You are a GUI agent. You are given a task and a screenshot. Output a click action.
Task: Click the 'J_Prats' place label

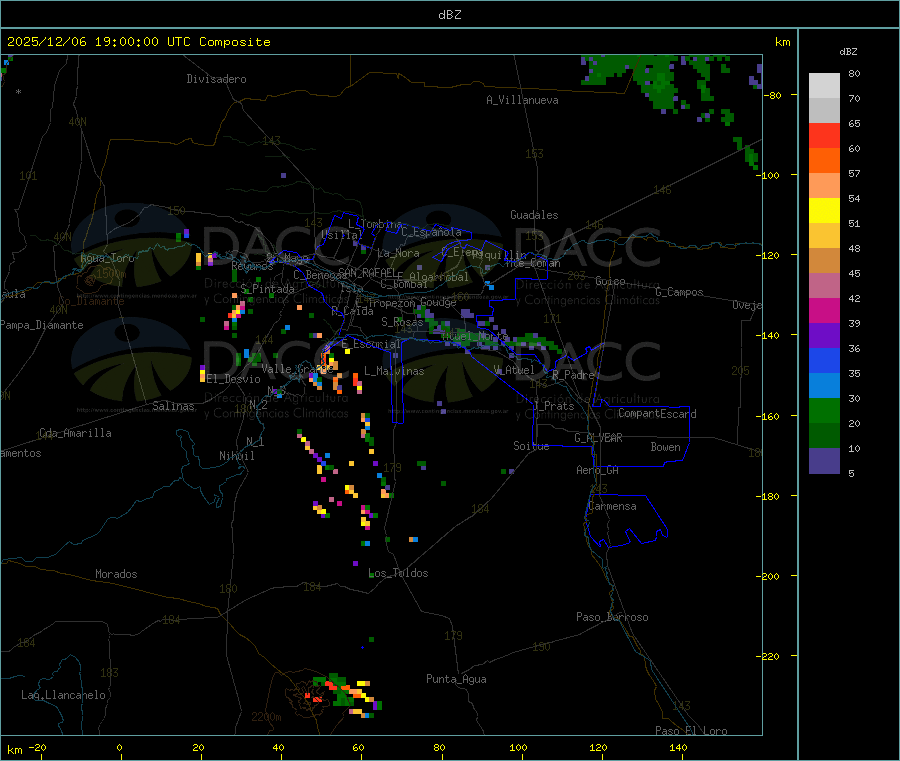tap(553, 405)
